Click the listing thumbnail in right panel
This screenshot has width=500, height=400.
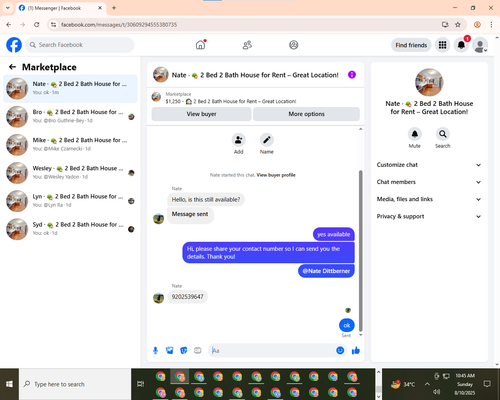[x=429, y=82]
